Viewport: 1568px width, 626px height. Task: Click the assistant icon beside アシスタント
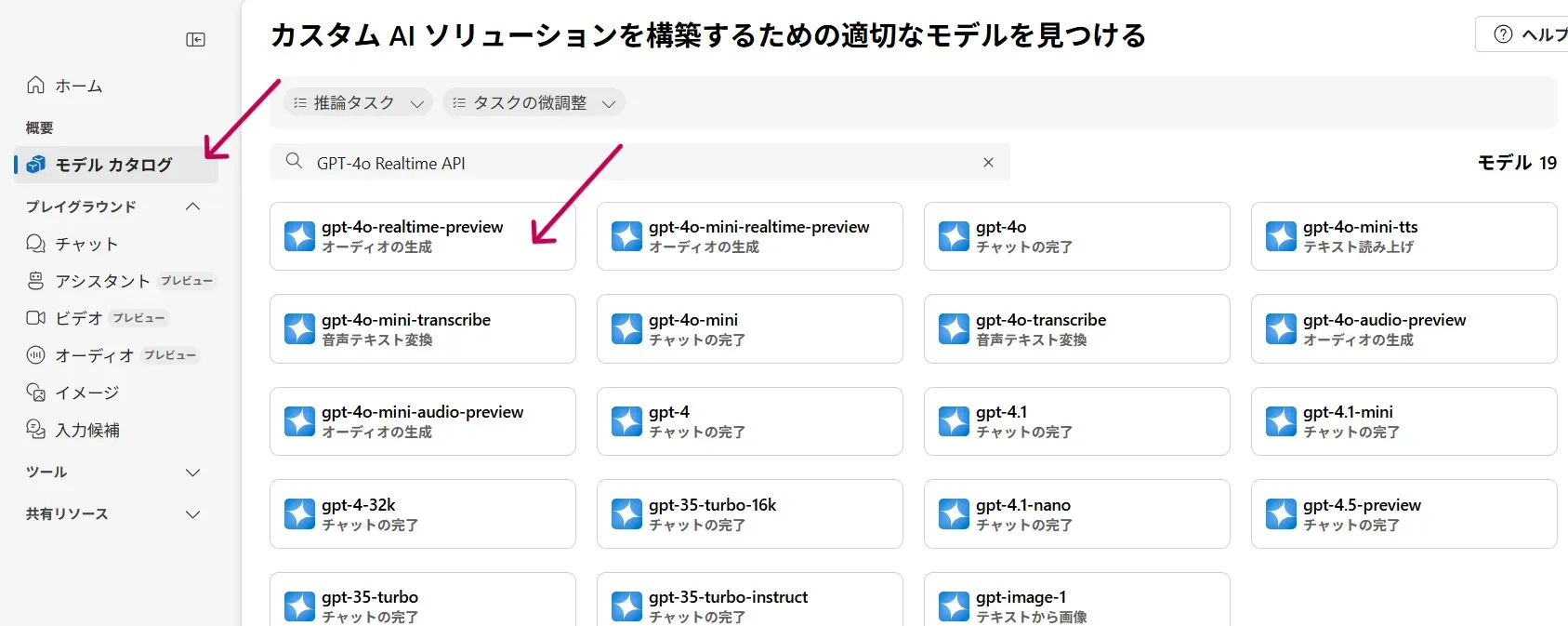35,281
